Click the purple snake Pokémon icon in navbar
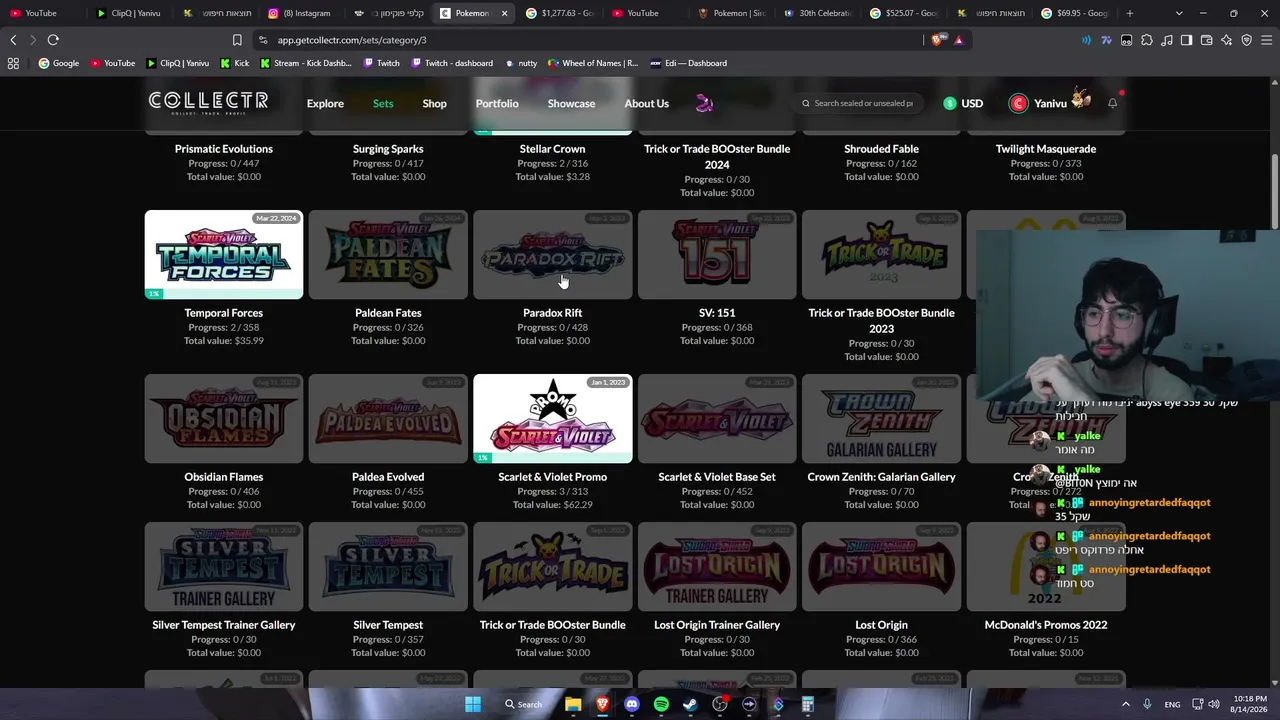This screenshot has height=720, width=1280. (704, 103)
